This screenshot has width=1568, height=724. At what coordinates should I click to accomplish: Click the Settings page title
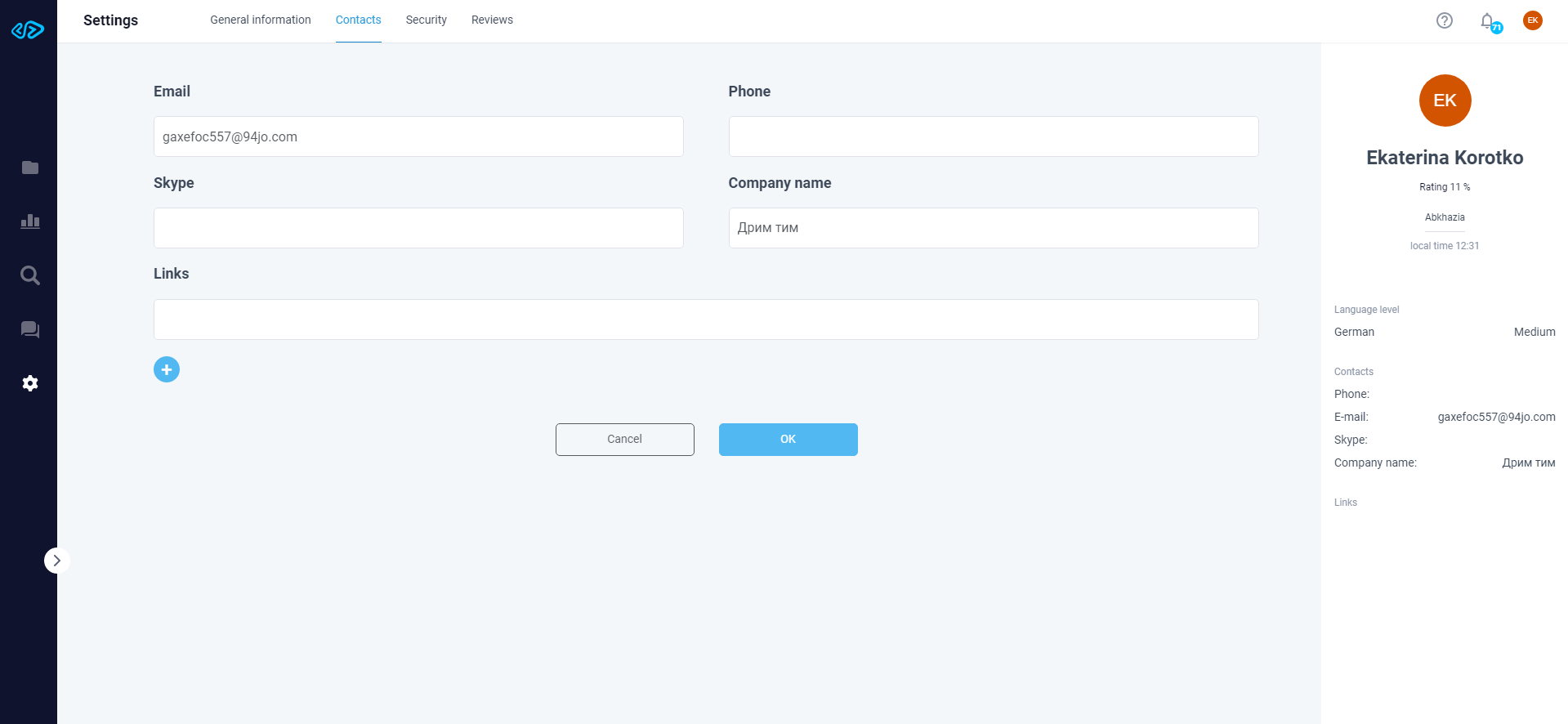point(110,20)
